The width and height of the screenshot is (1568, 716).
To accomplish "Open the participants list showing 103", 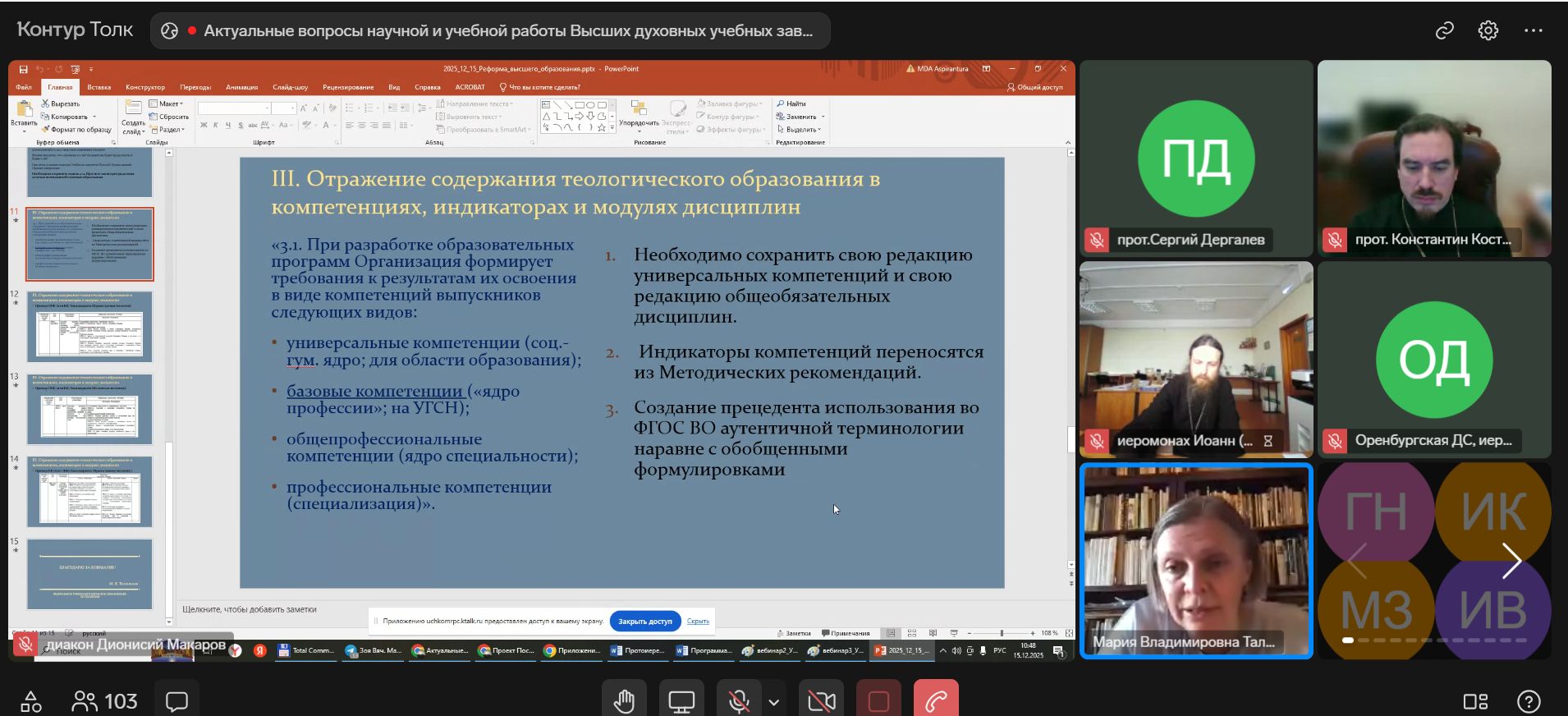I will tap(105, 701).
